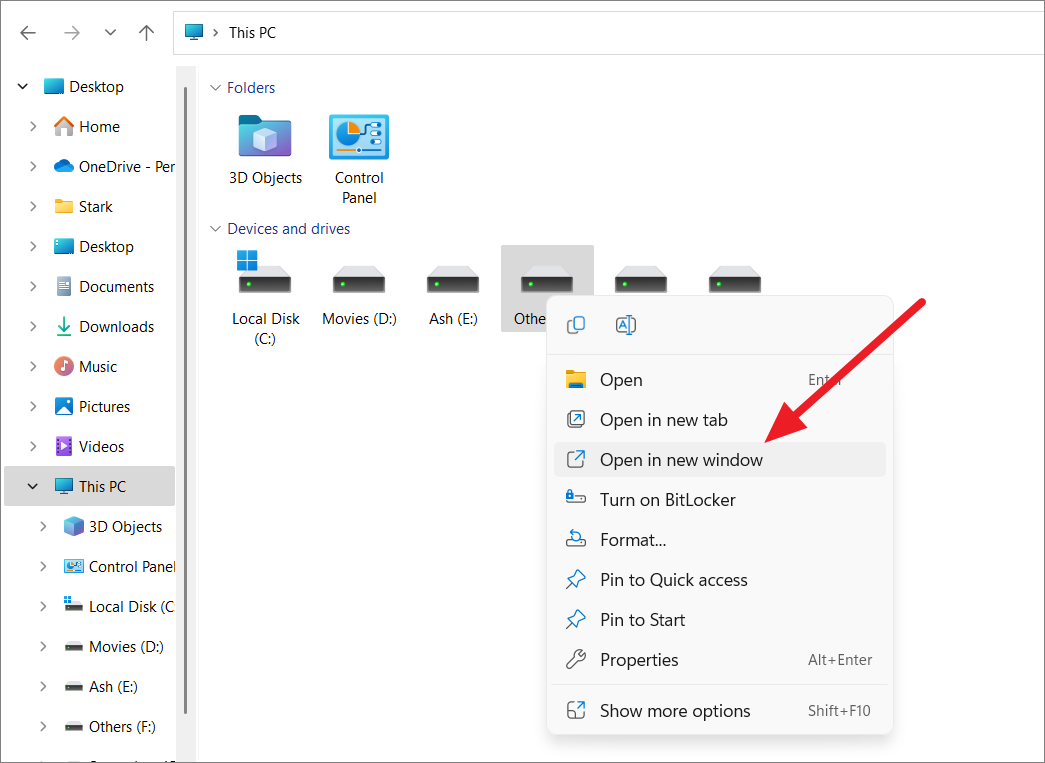The image size is (1045, 763).
Task: Choose Format... from context menu
Action: tap(720, 540)
